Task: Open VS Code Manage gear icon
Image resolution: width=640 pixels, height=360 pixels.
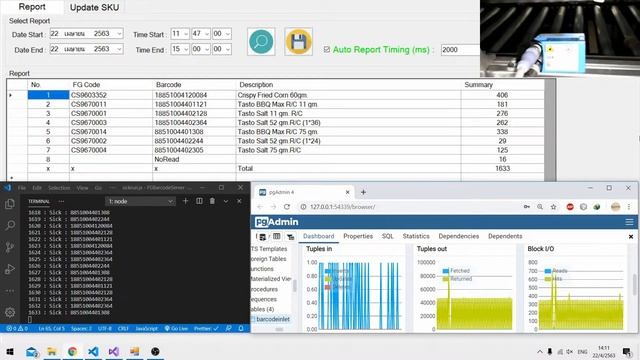Action: 10,312
